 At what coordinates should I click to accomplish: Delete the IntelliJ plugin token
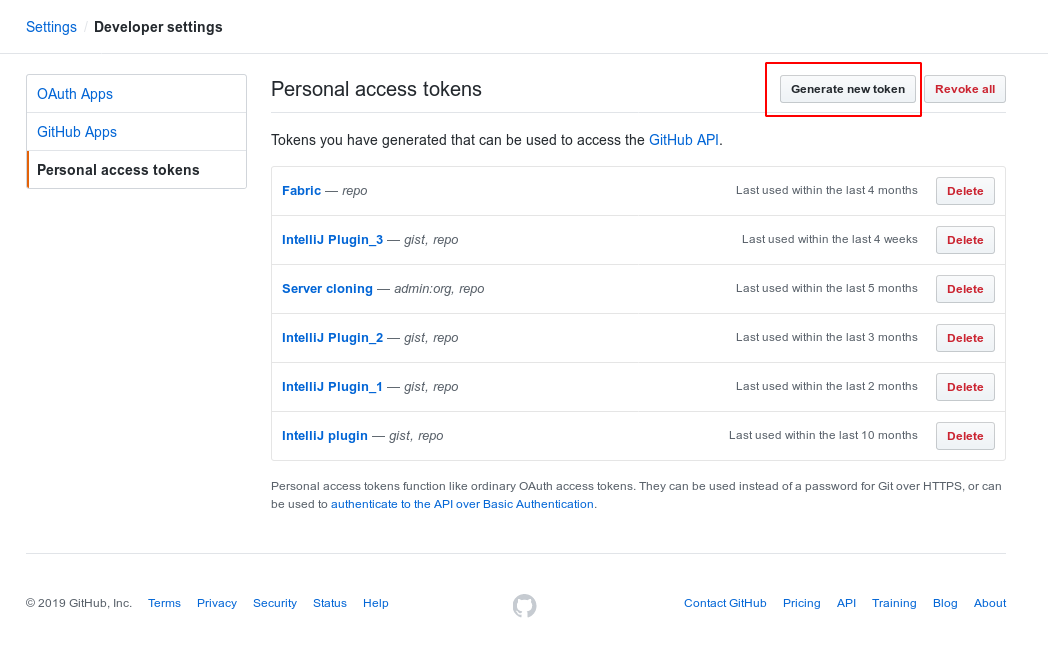(964, 436)
